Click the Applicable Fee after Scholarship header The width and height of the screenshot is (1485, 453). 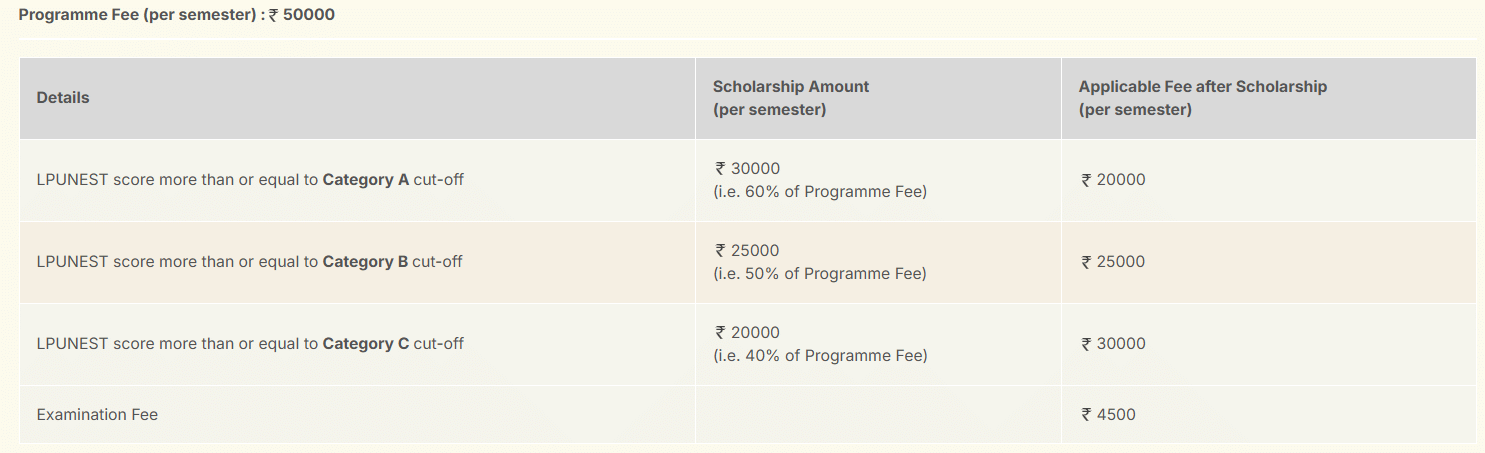point(1202,87)
